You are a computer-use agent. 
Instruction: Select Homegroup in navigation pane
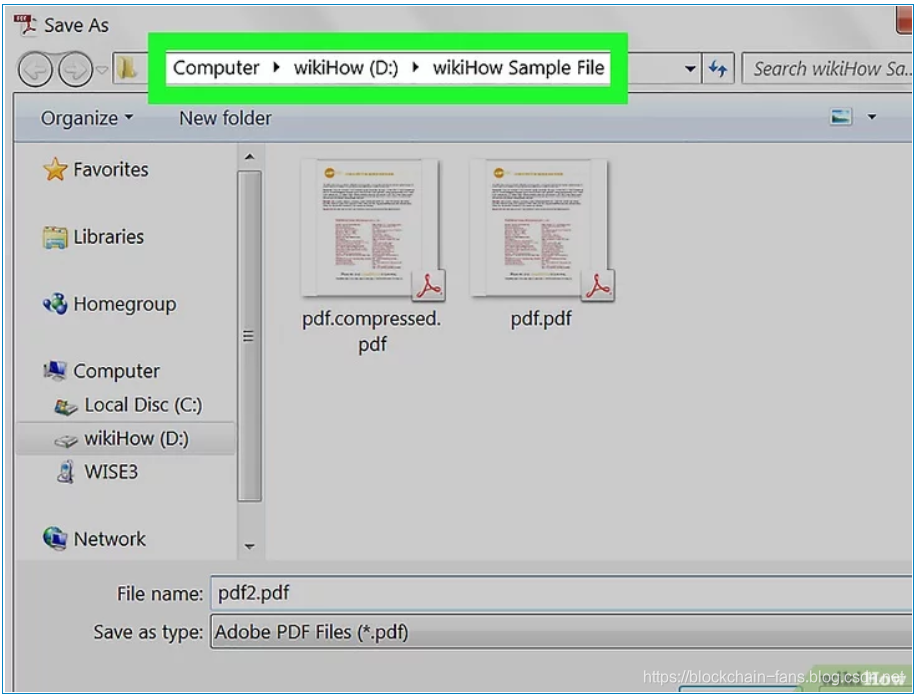point(124,305)
